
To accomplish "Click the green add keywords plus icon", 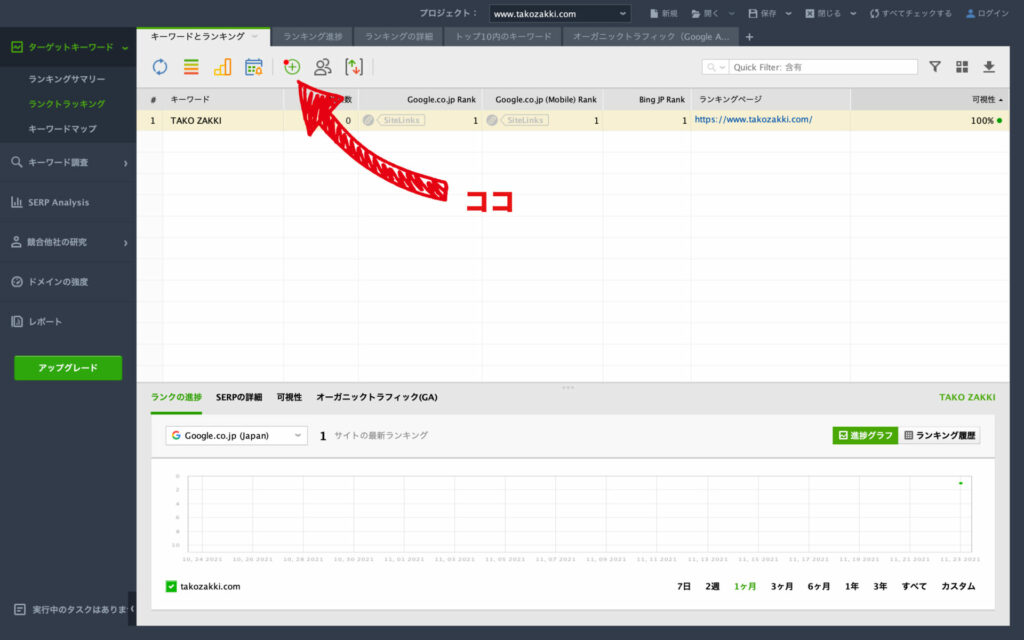I will tap(291, 67).
